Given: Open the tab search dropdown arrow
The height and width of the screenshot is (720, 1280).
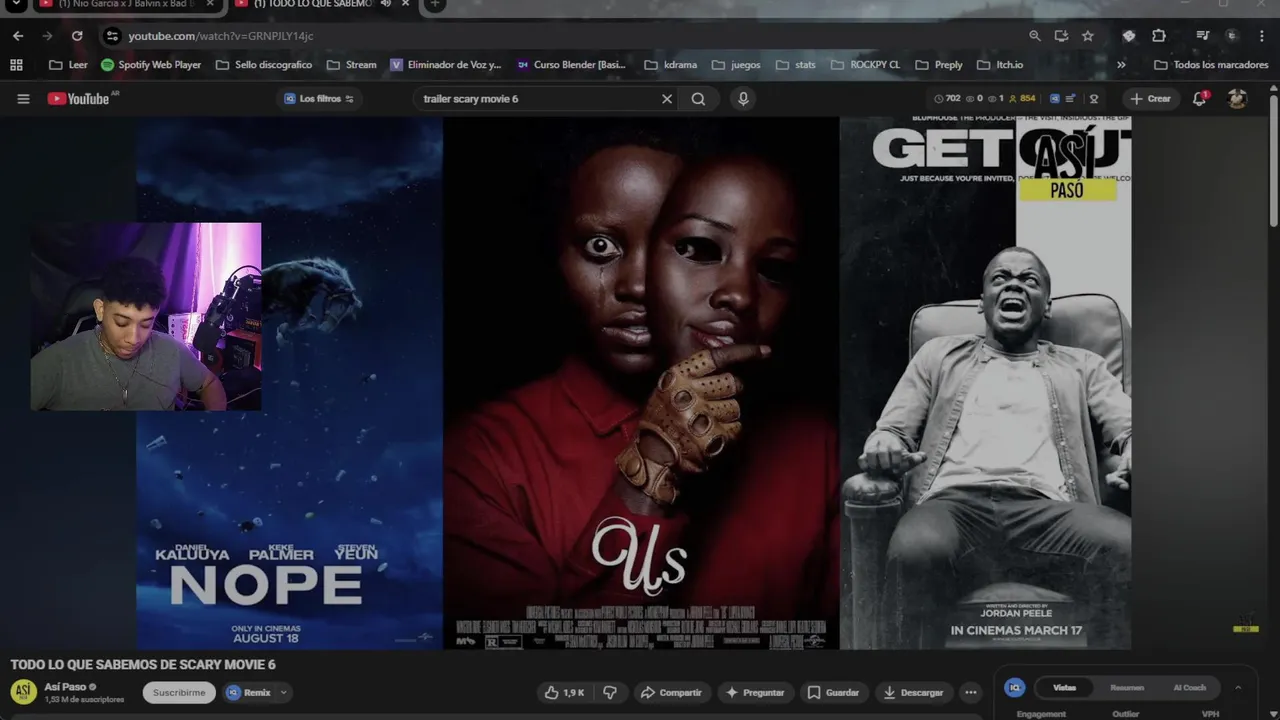Looking at the screenshot, I should click(x=16, y=5).
